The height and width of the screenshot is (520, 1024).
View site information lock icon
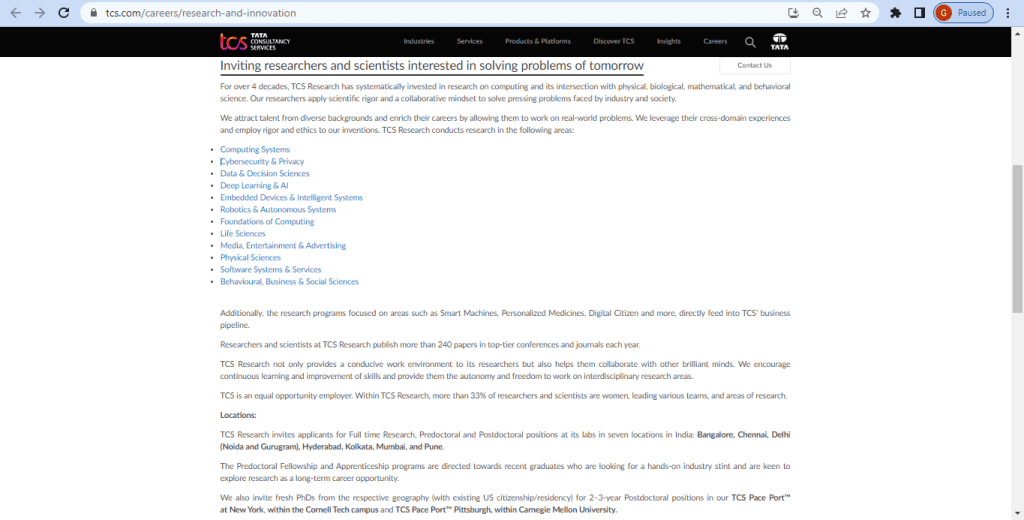[93, 12]
